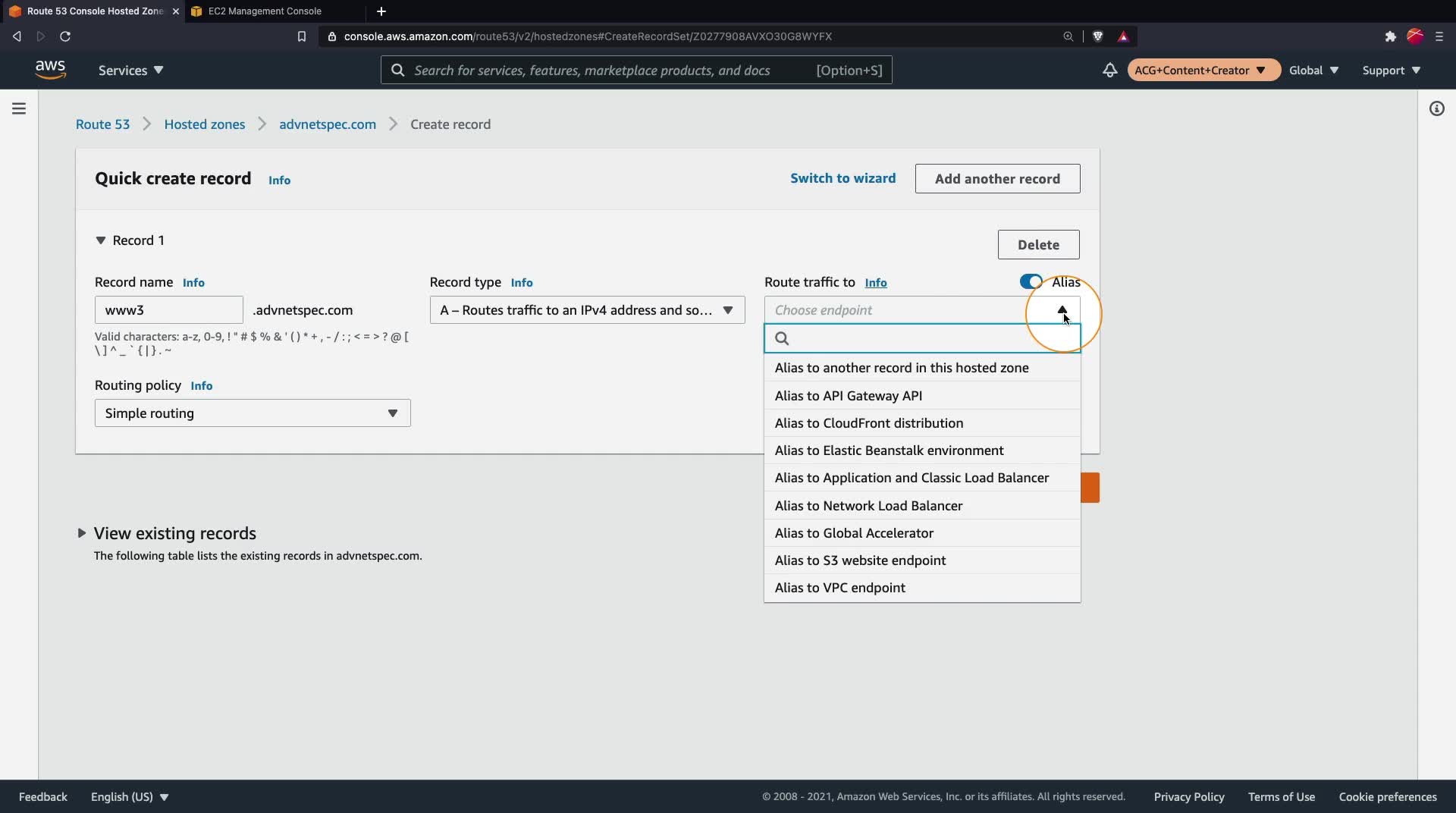The height and width of the screenshot is (813, 1456).
Task: Close the Route 53 Console browser tab
Action: (x=176, y=11)
